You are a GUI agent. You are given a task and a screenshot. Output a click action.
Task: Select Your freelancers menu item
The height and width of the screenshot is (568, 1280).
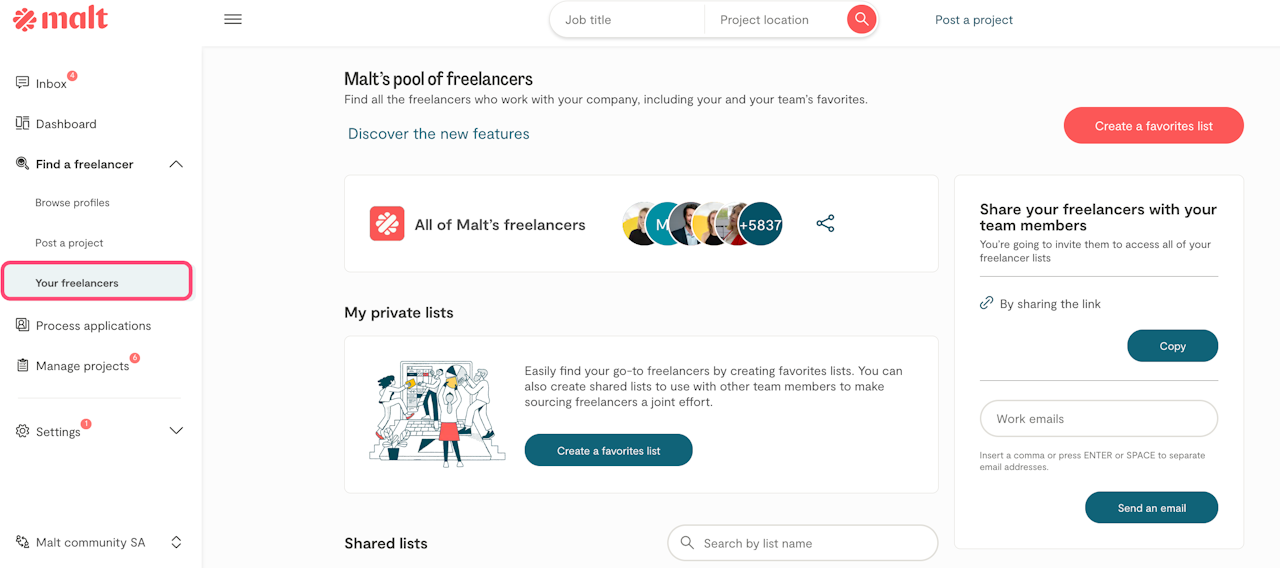(x=77, y=283)
